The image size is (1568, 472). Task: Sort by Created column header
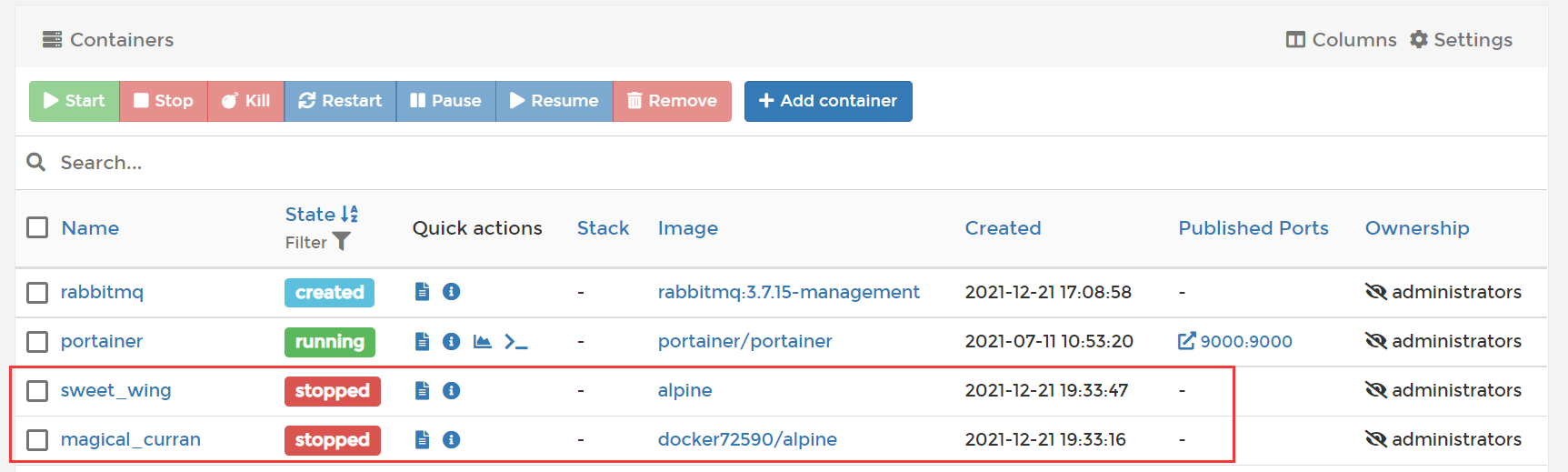tap(1003, 228)
